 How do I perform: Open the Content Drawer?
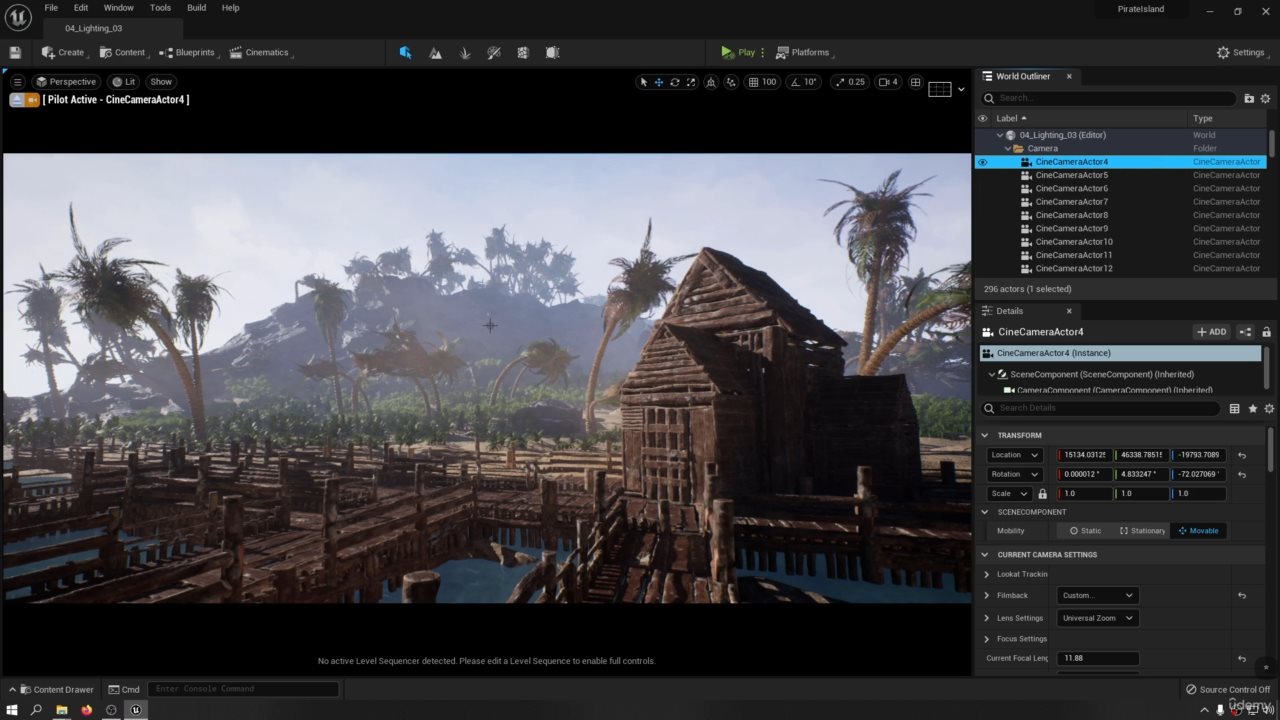(56, 689)
